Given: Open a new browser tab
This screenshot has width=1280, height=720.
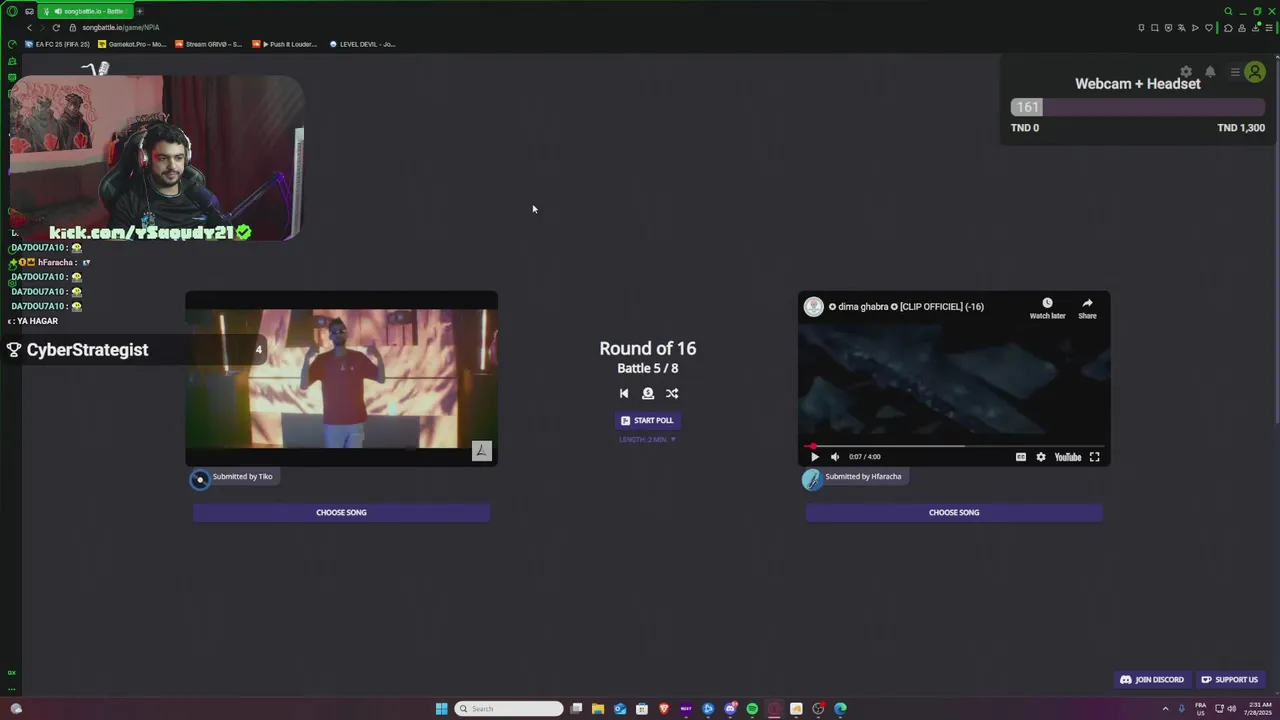Looking at the screenshot, I should 140,11.
